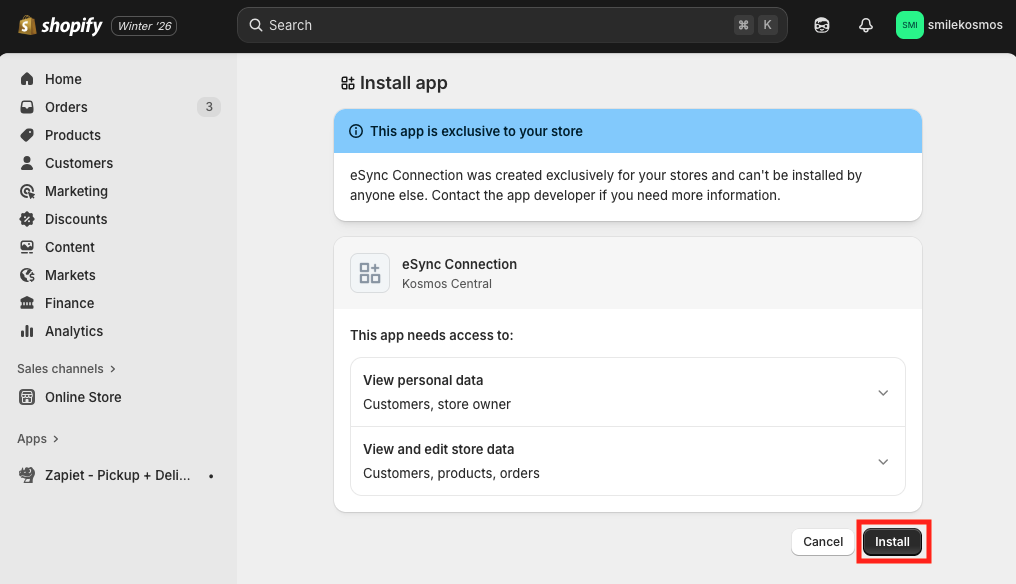The image size is (1016, 584).
Task: Click the Shopify logo in header
Action: [x=60, y=25]
